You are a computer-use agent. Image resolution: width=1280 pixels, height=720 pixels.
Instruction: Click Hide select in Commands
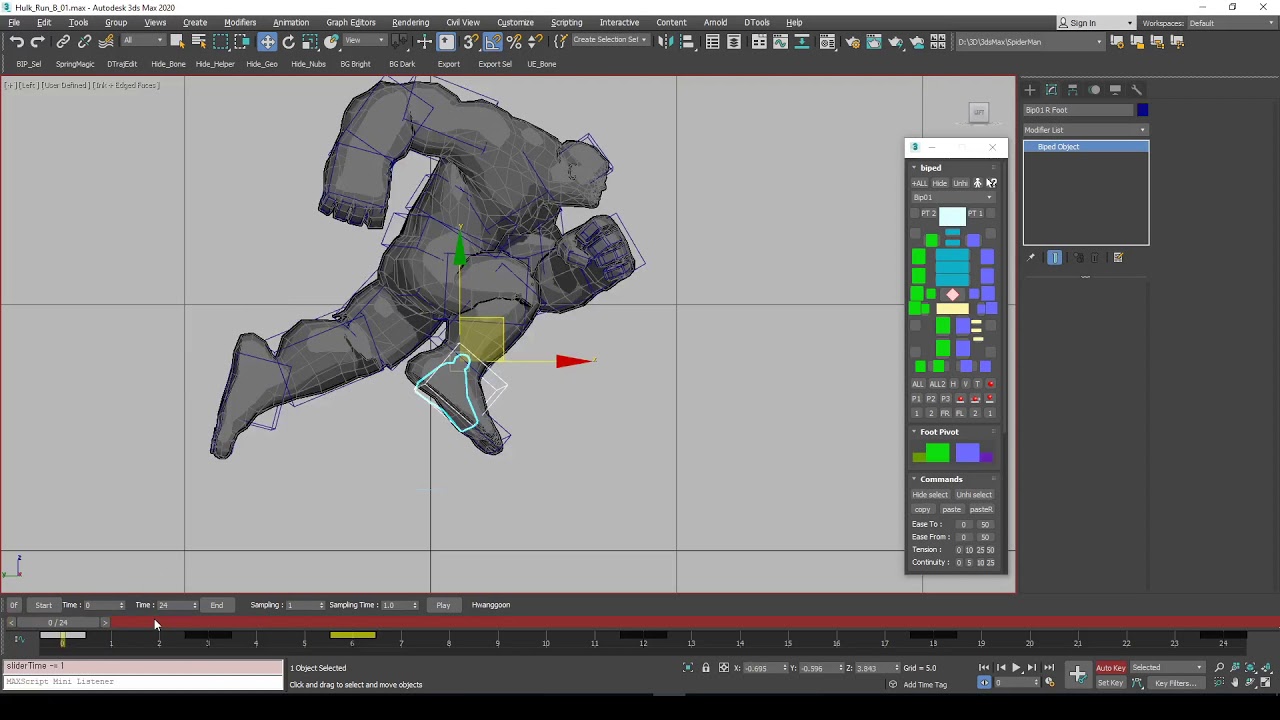pos(930,495)
